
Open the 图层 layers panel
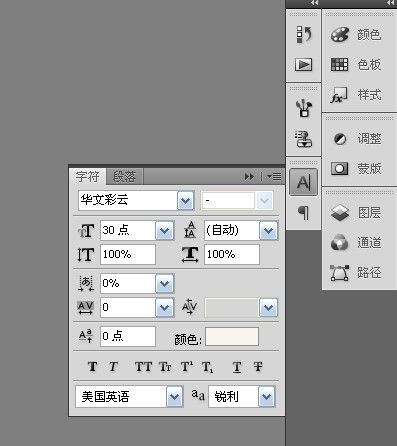pos(356,213)
